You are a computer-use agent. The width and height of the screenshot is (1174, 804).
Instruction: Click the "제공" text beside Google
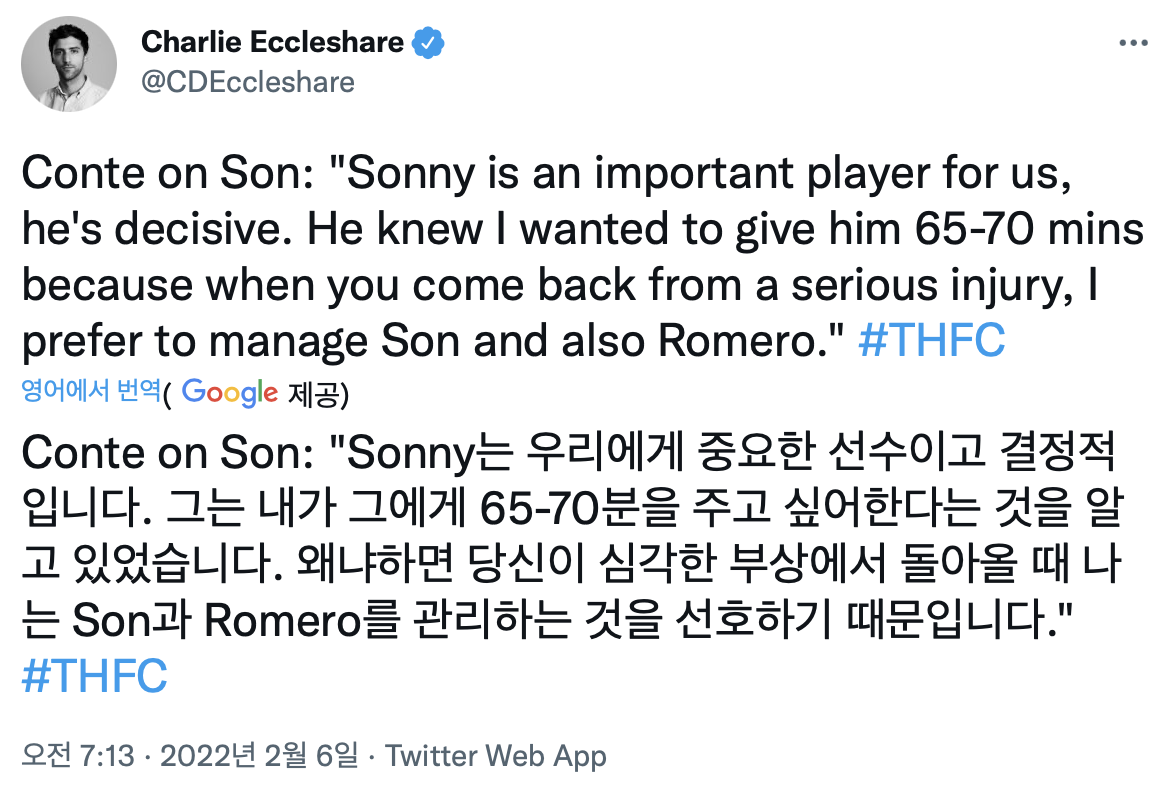pyautogui.click(x=317, y=394)
